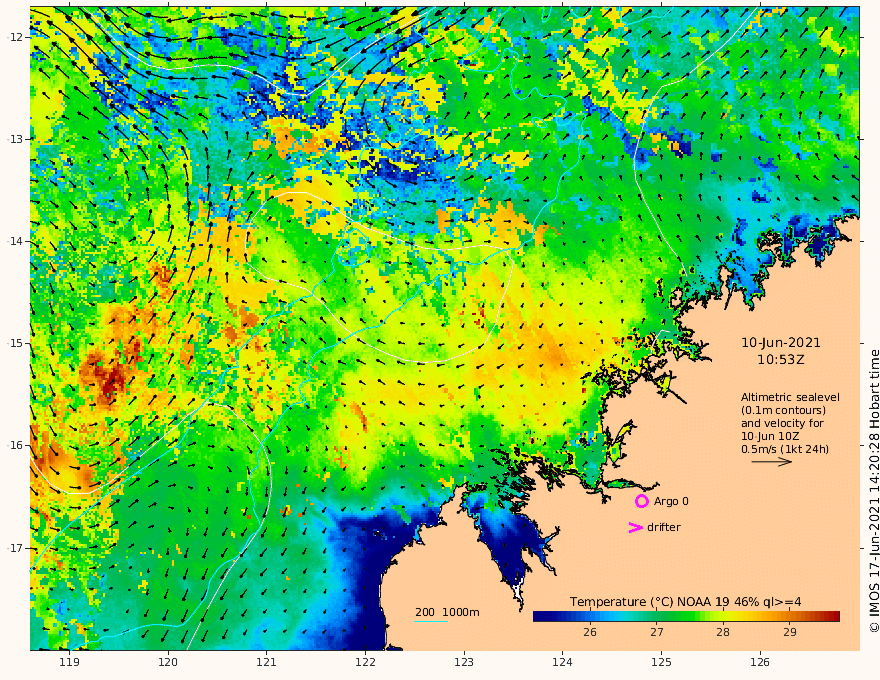
Task: Click latitude label -12 on left axis
Action: (15, 37)
